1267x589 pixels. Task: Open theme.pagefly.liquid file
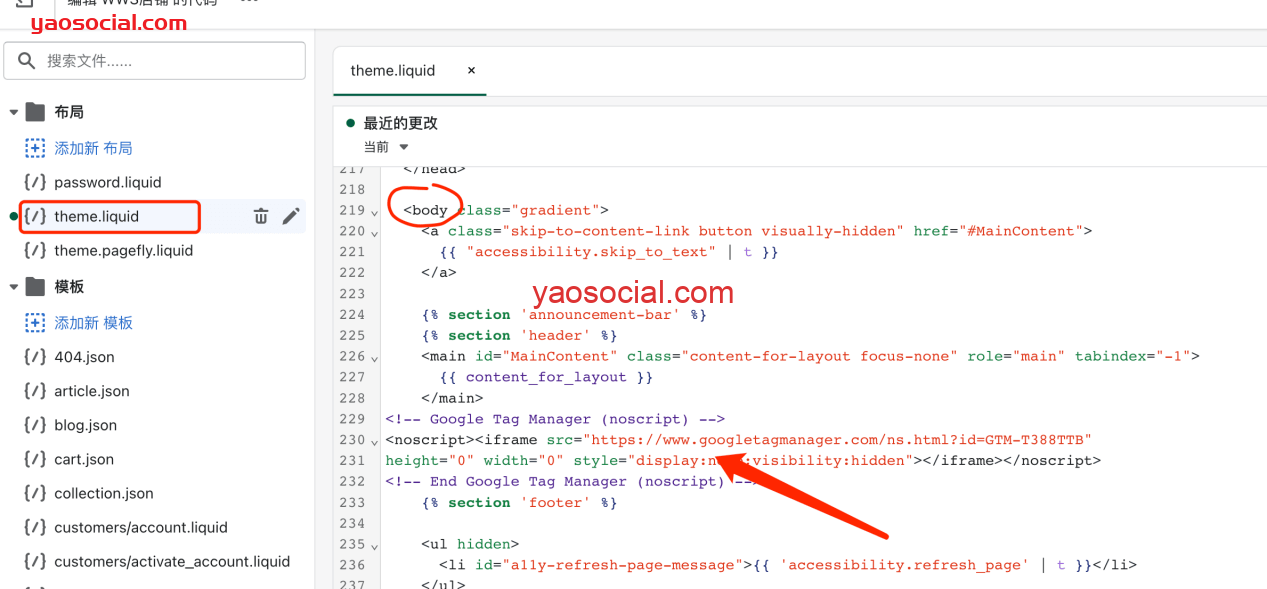pyautogui.click(x=123, y=250)
